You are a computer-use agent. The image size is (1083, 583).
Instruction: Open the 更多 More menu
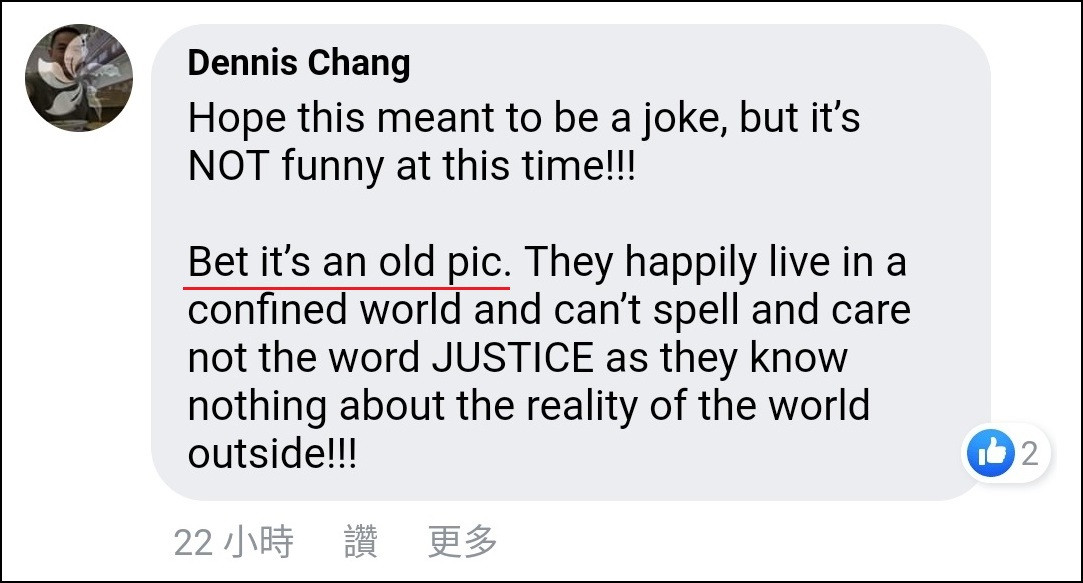[x=462, y=542]
